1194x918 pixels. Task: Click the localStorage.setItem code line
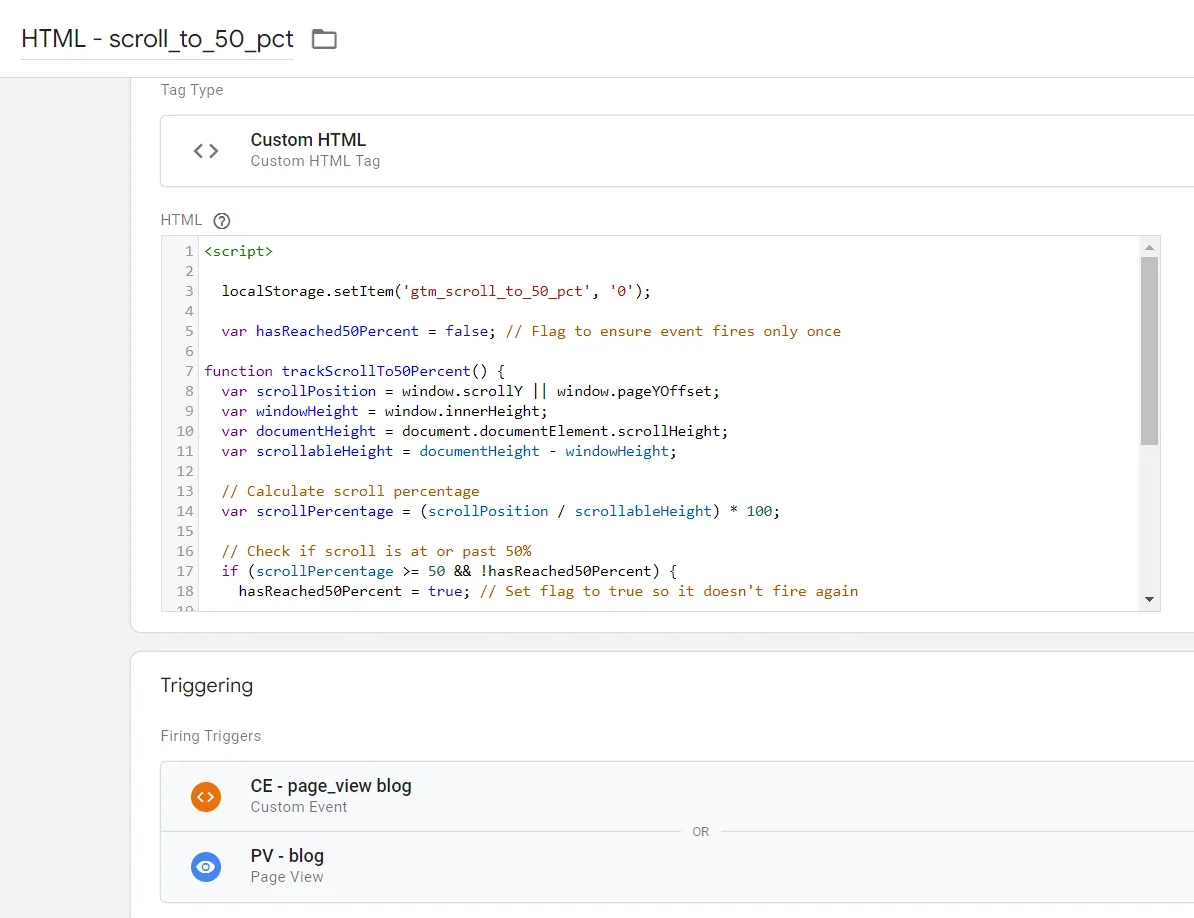click(436, 292)
